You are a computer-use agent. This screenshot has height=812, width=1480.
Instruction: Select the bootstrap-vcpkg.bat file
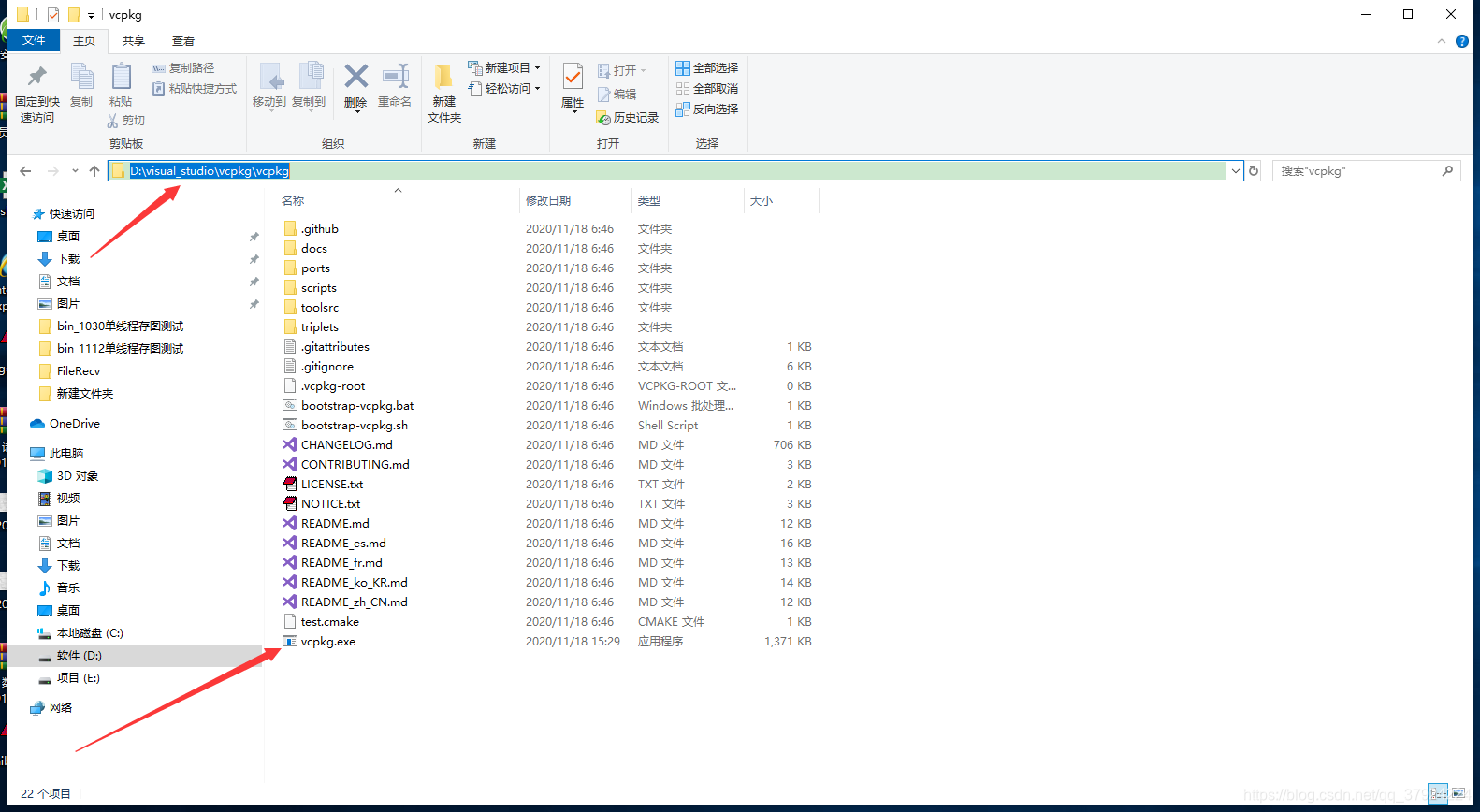point(357,405)
